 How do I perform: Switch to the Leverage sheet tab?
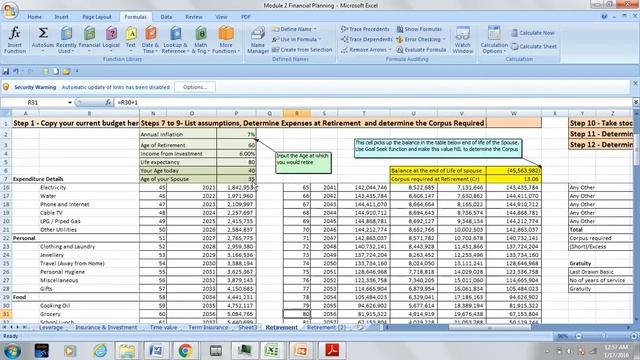point(51,327)
